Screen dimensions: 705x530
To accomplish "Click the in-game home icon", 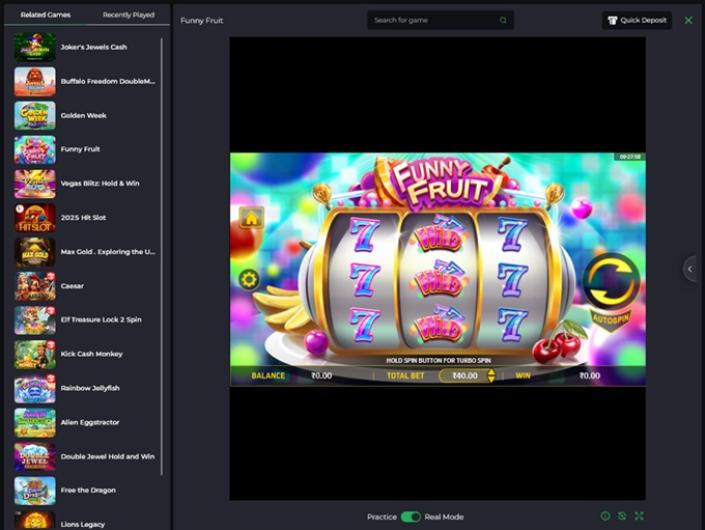I will tap(250, 217).
